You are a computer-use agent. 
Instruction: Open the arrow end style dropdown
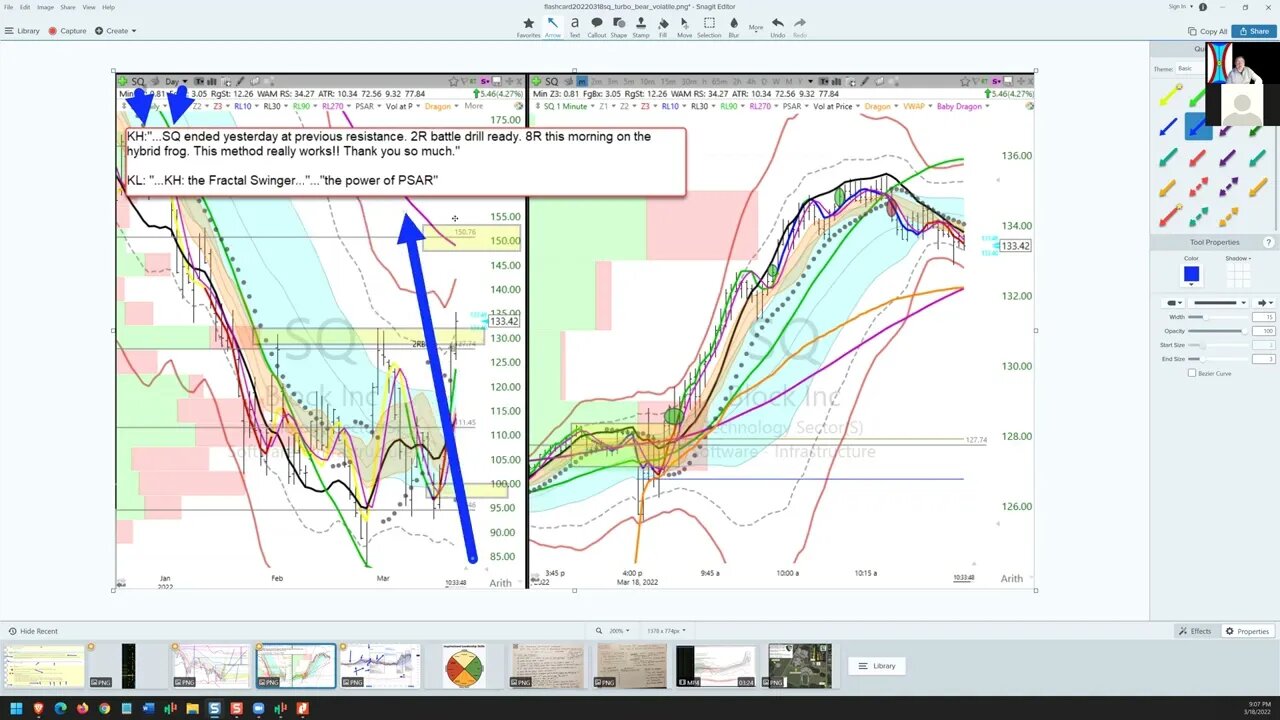[x=1265, y=302]
